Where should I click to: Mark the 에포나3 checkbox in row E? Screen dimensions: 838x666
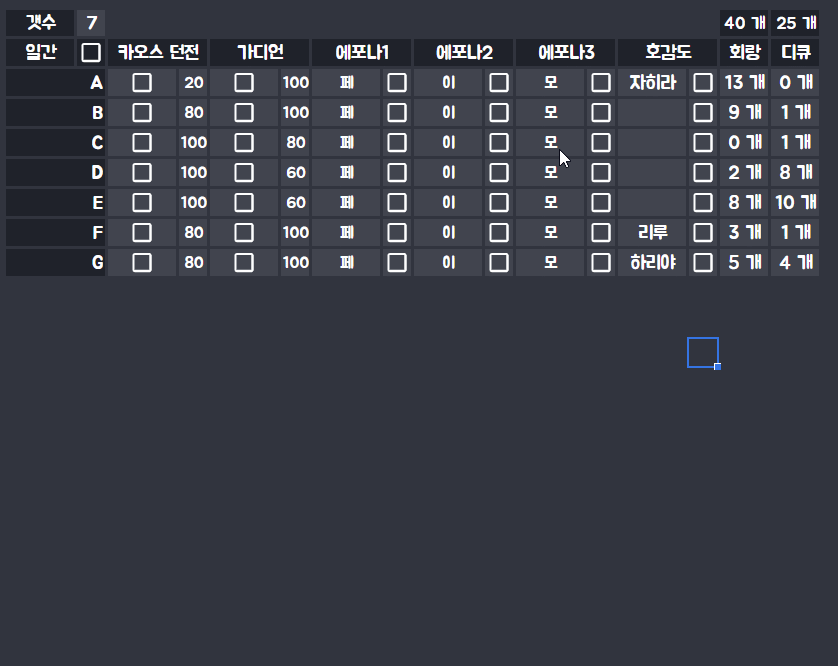(601, 203)
